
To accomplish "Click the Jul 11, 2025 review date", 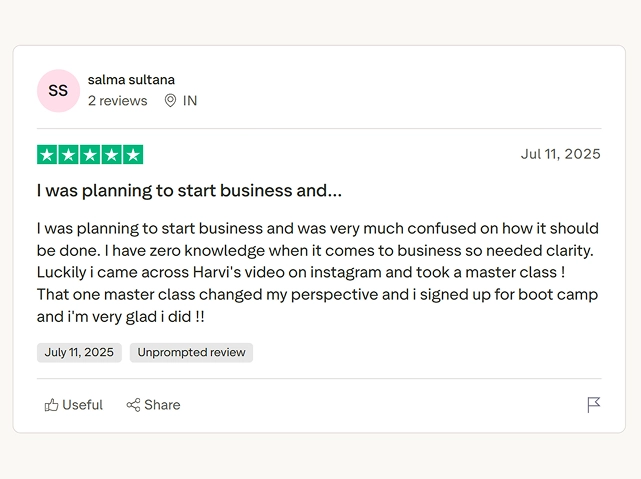I will click(x=560, y=154).
